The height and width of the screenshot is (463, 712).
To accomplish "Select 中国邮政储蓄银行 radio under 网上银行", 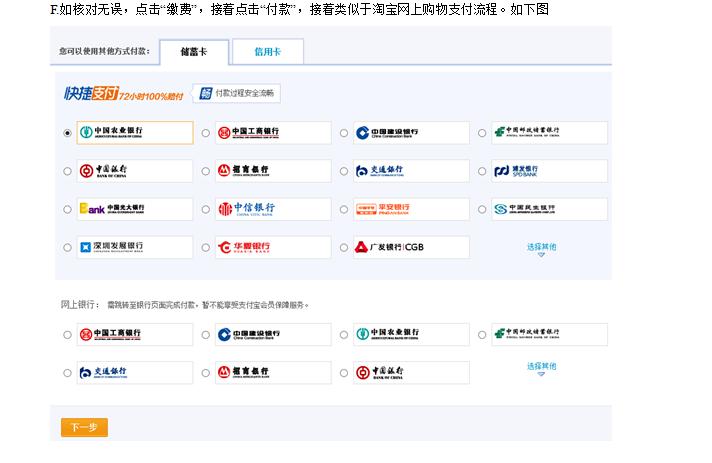I will click(482, 335).
